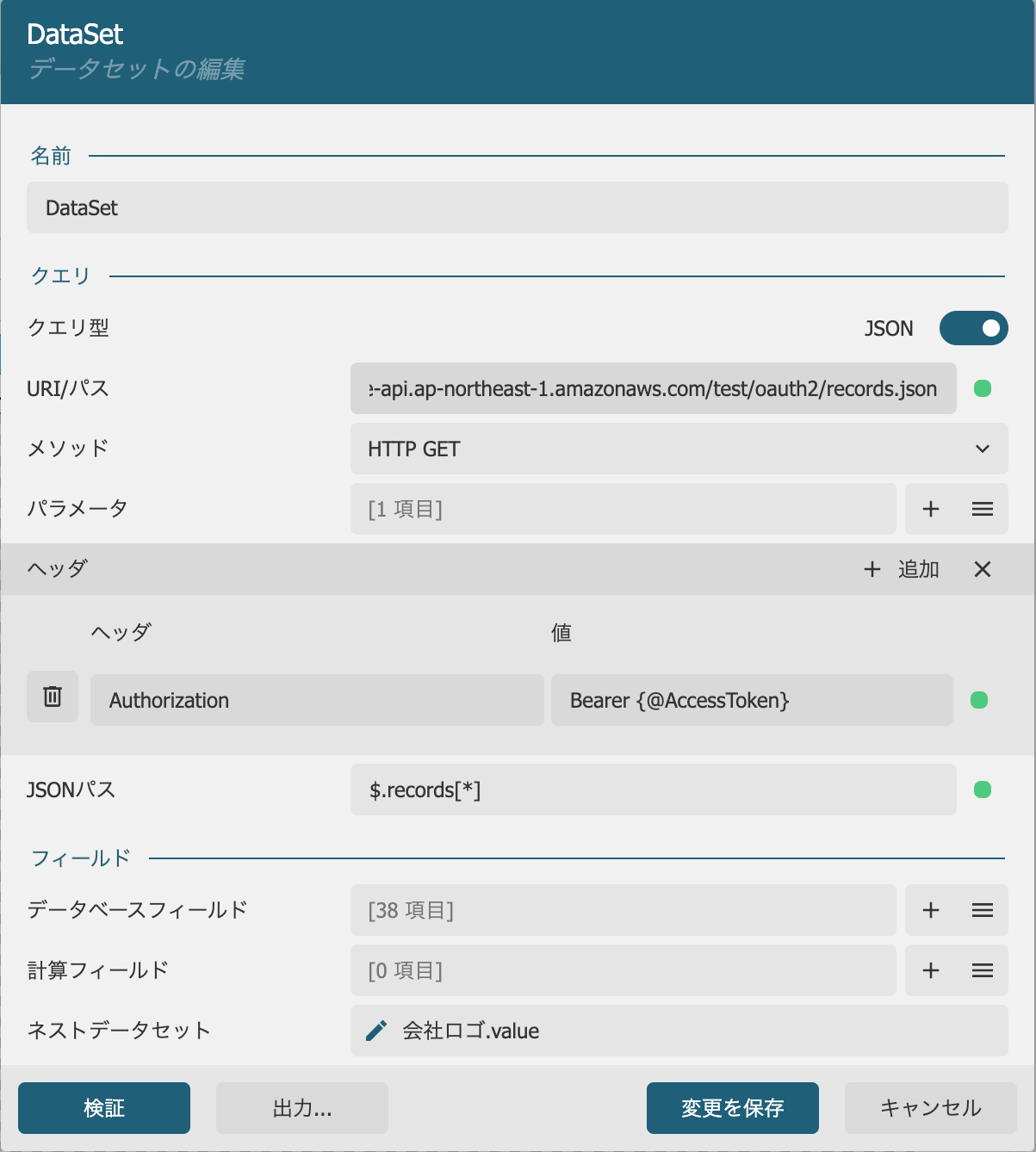This screenshot has height=1152, width=1036.
Task: Click the 名前 section heading
Action: 51,156
